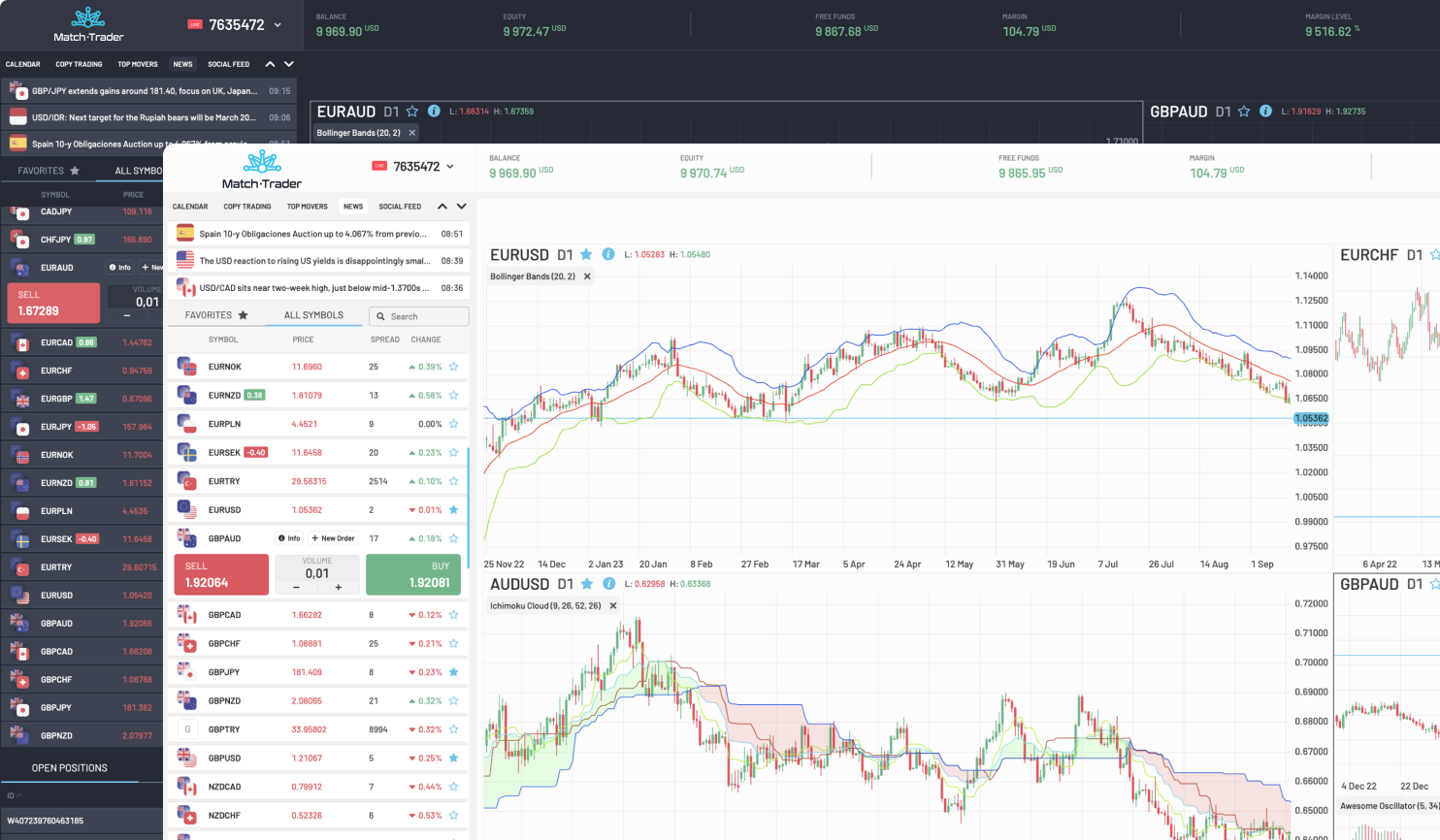Screen dimensions: 1440x840
Task: Collapse the news panel with the up chevron
Action: pos(442,207)
